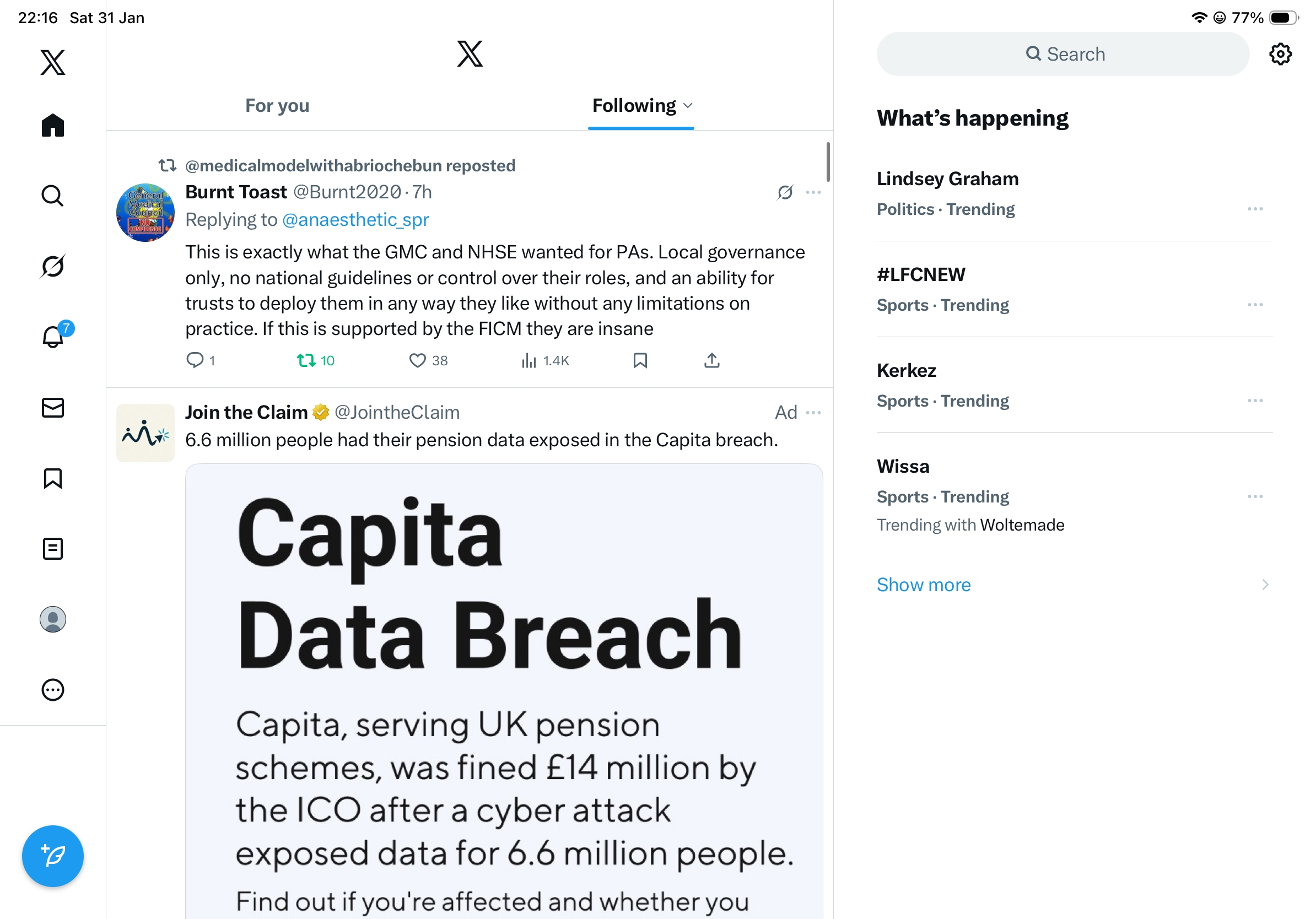Open the More circle menu icon
The image size is (1316, 919).
(53, 690)
